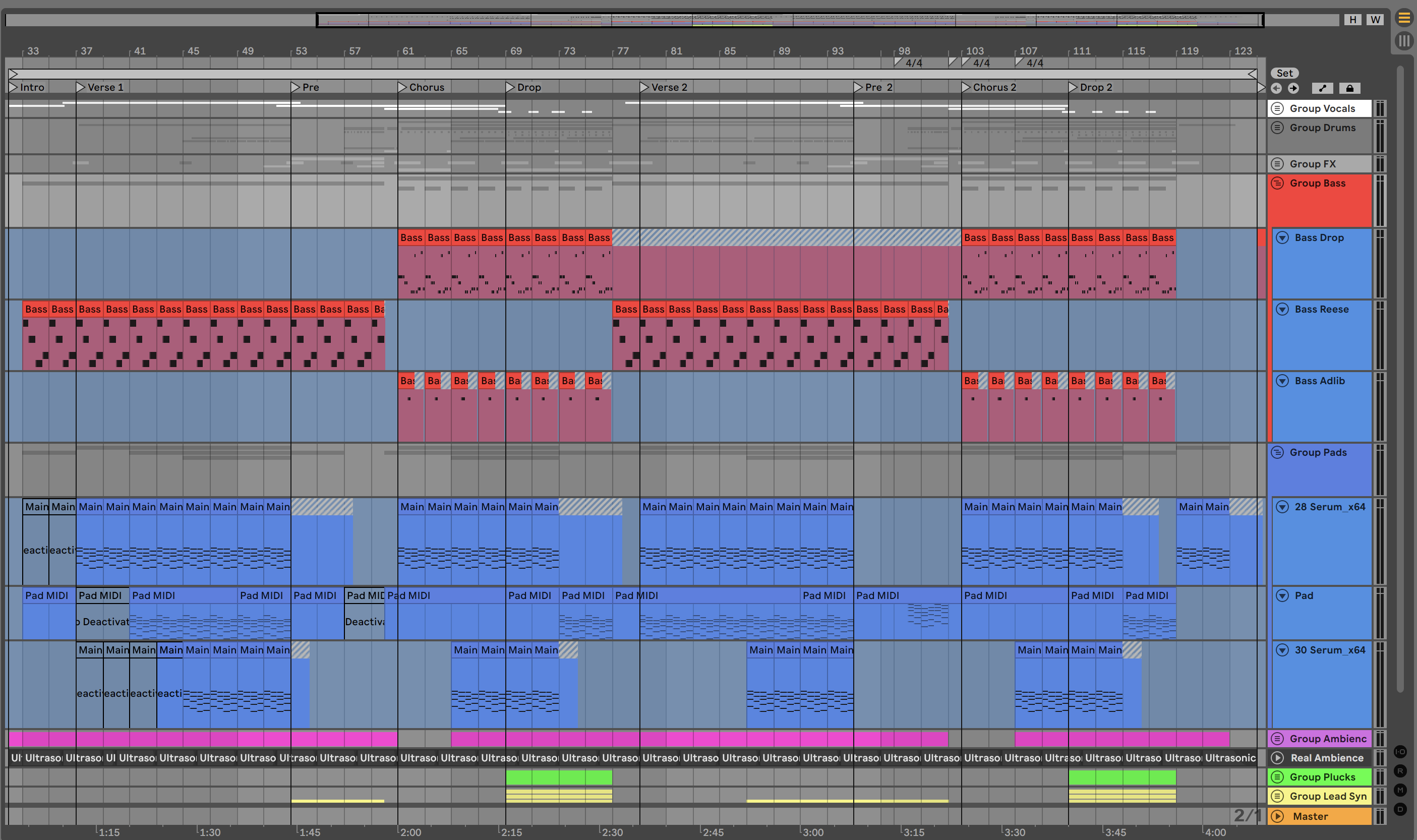Click the W optimize arrangement width button
The height and width of the screenshot is (840, 1417).
(1375, 20)
